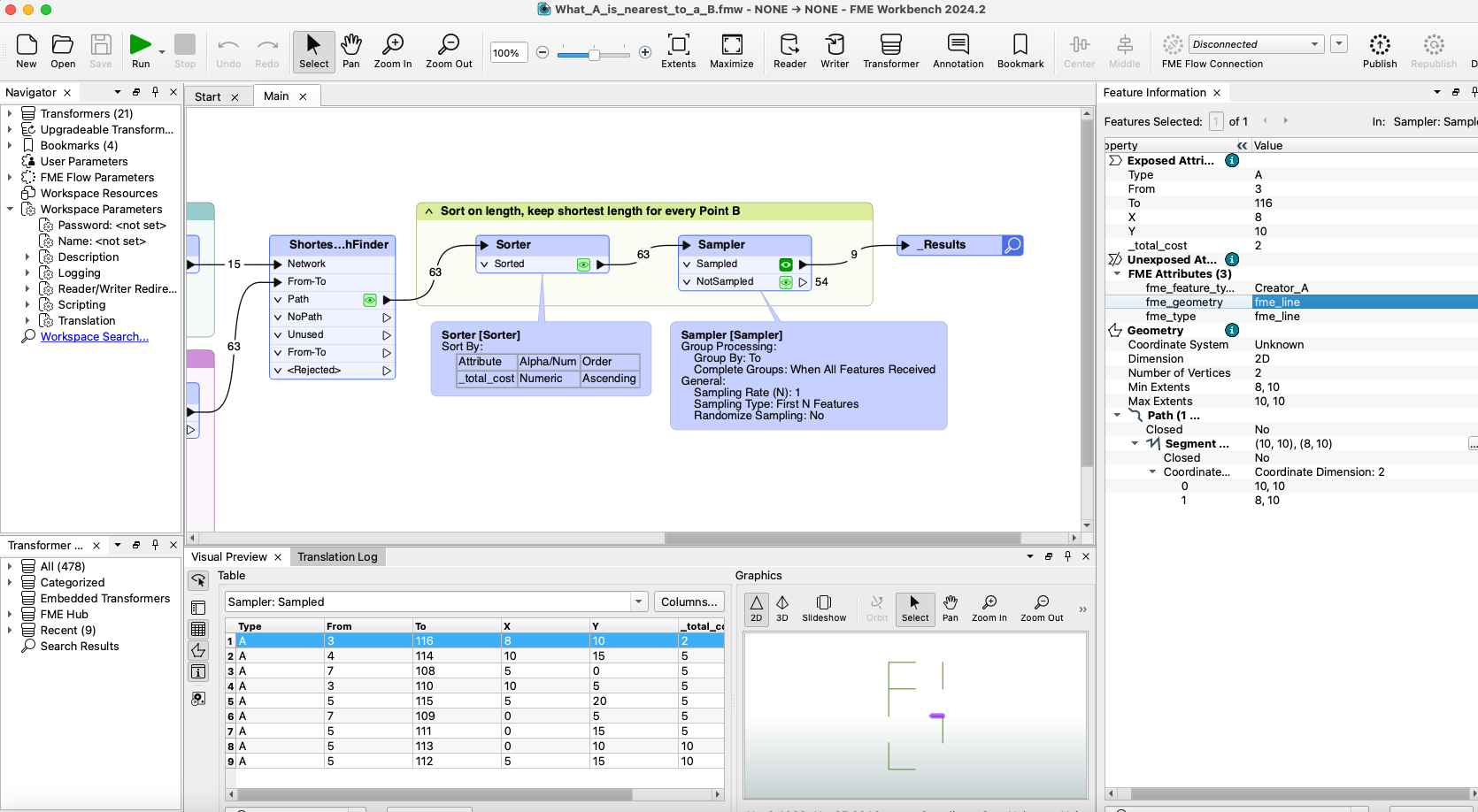Select the Pan tool in the main toolbar
Image resolution: width=1478 pixels, height=812 pixels.
tap(351, 51)
